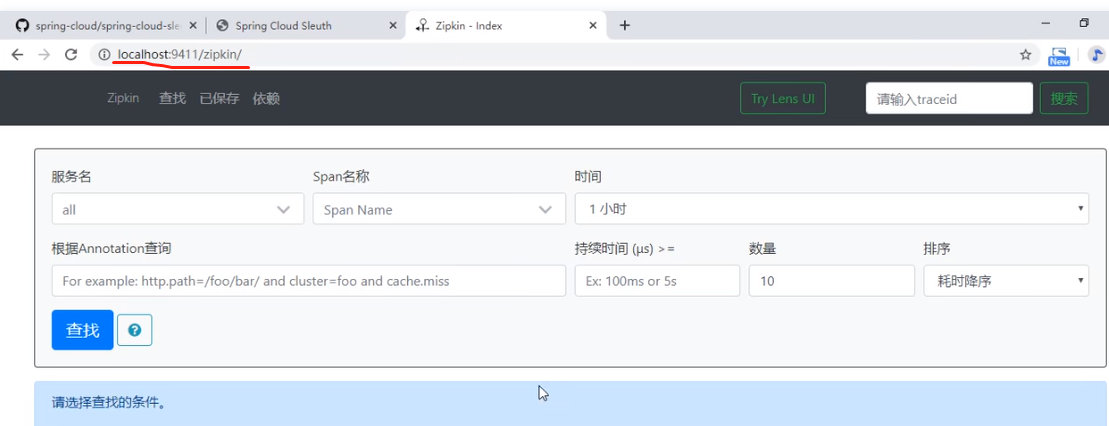Open the 时间 1 小时 dropdown

pos(832,209)
